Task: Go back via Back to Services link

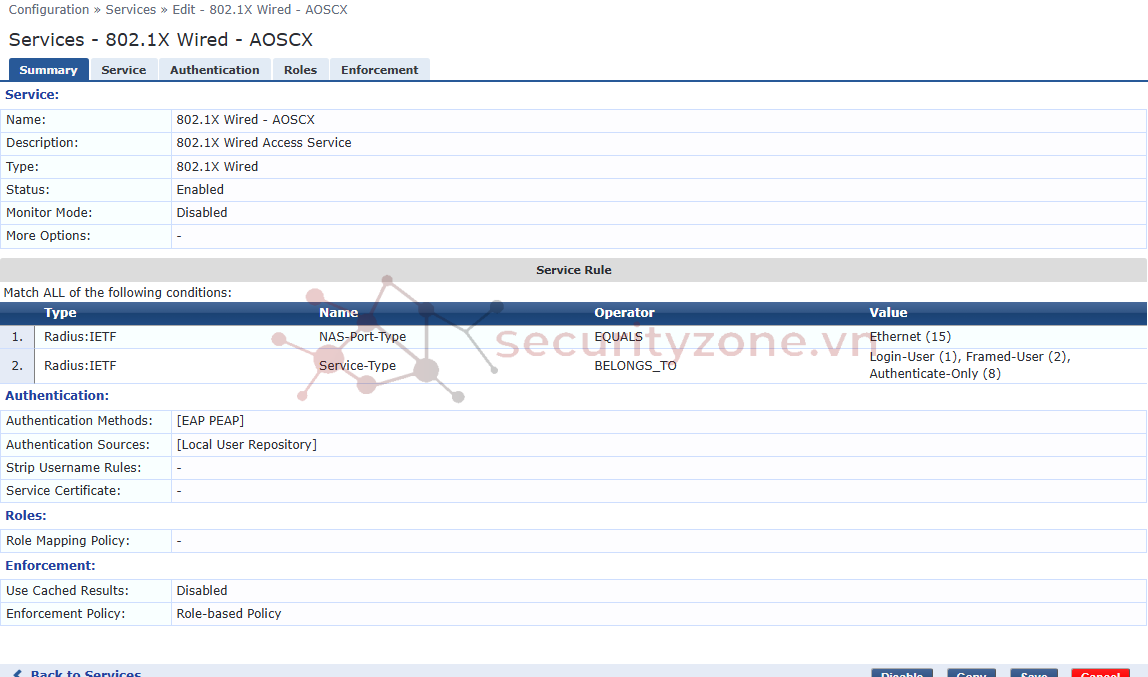Action: 85,674
